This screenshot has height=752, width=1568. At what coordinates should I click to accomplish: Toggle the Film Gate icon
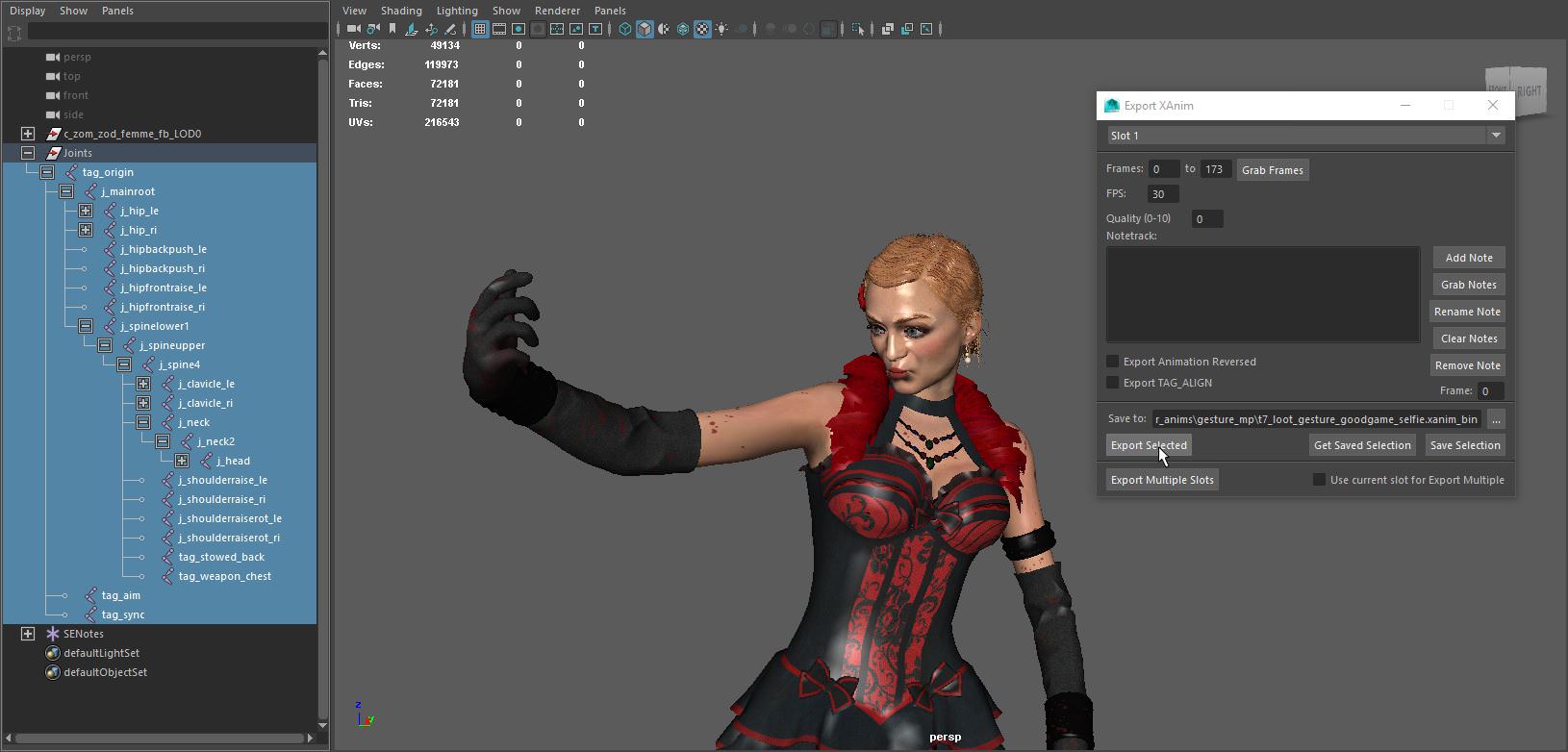click(x=499, y=29)
